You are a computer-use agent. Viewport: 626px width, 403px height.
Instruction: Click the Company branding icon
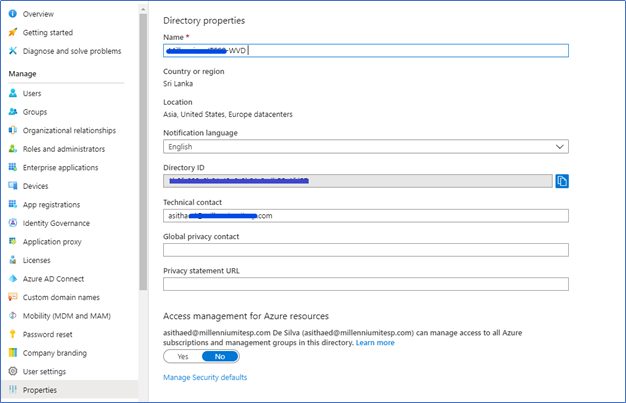click(13, 353)
